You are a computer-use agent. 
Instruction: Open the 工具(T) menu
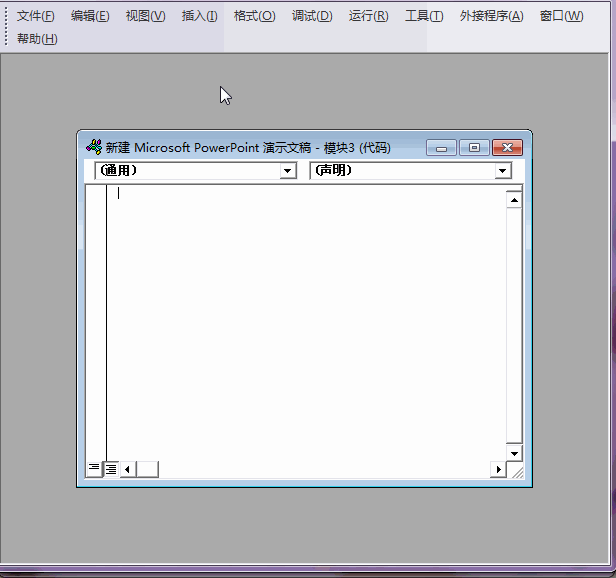[x=424, y=16]
